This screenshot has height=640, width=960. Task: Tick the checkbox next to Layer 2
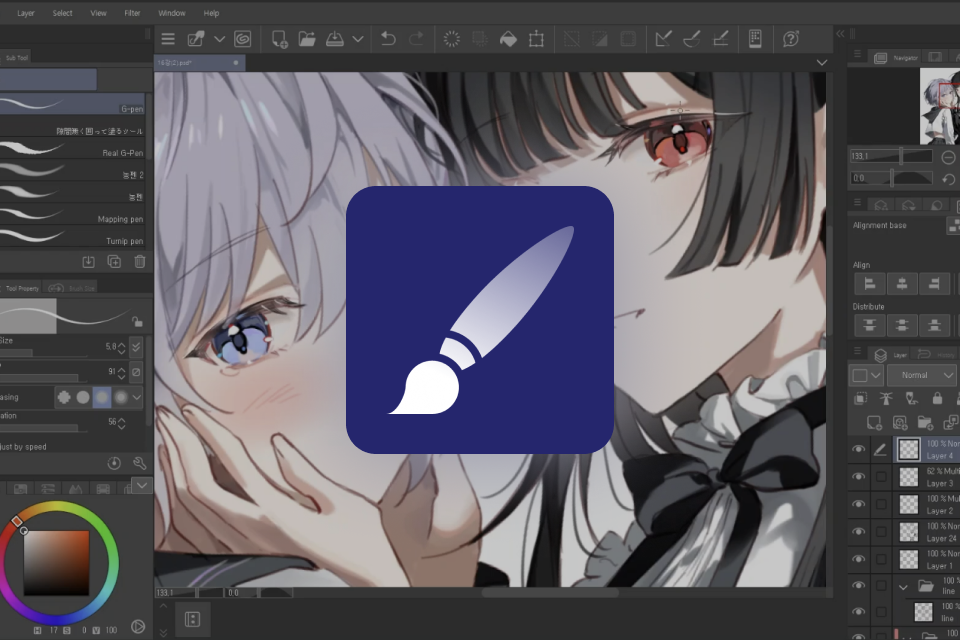click(x=881, y=504)
